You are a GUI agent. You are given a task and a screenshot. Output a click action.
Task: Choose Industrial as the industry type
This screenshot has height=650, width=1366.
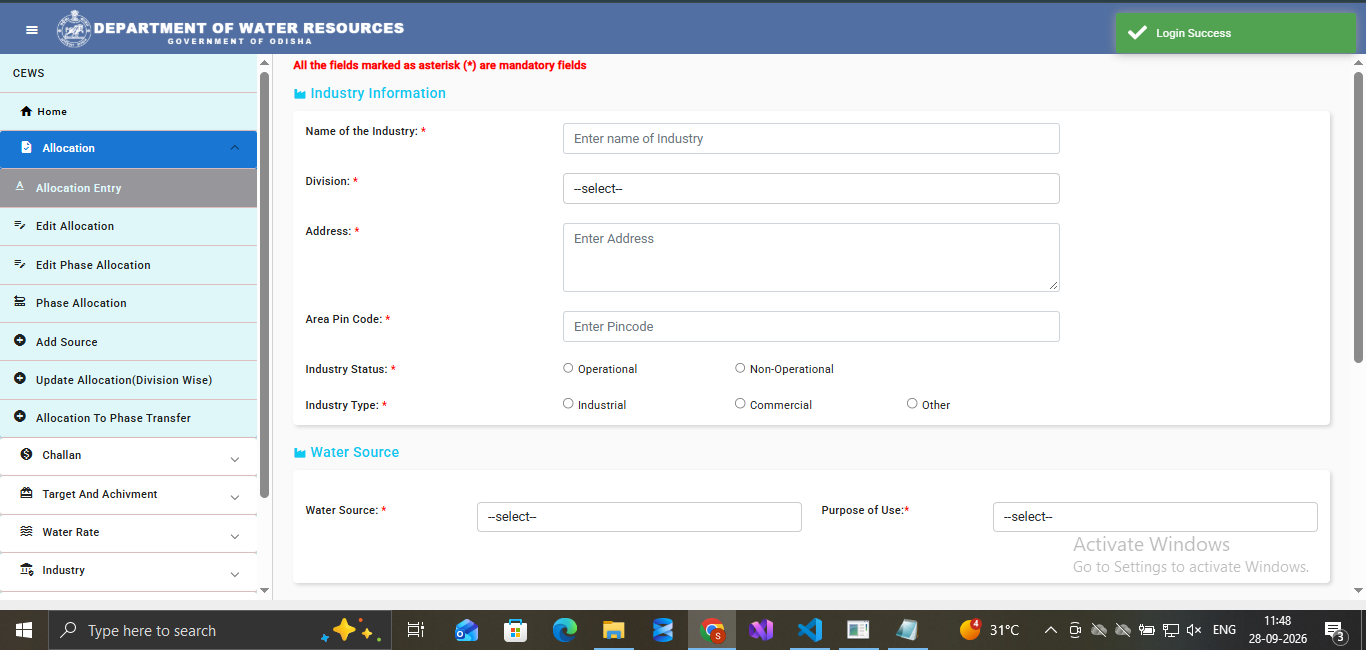pos(569,404)
